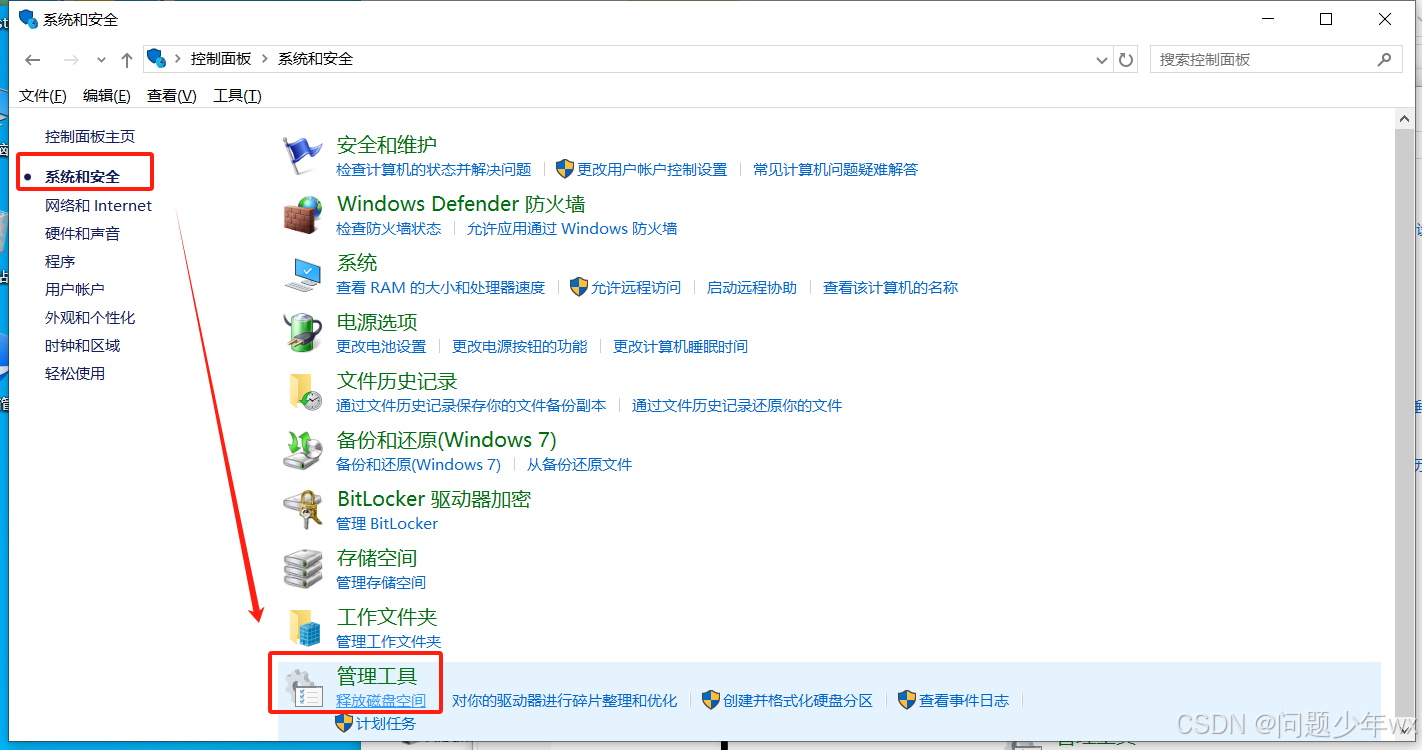Open 启动远程协助 link
Viewport: 1422px width, 750px height.
pos(752,288)
